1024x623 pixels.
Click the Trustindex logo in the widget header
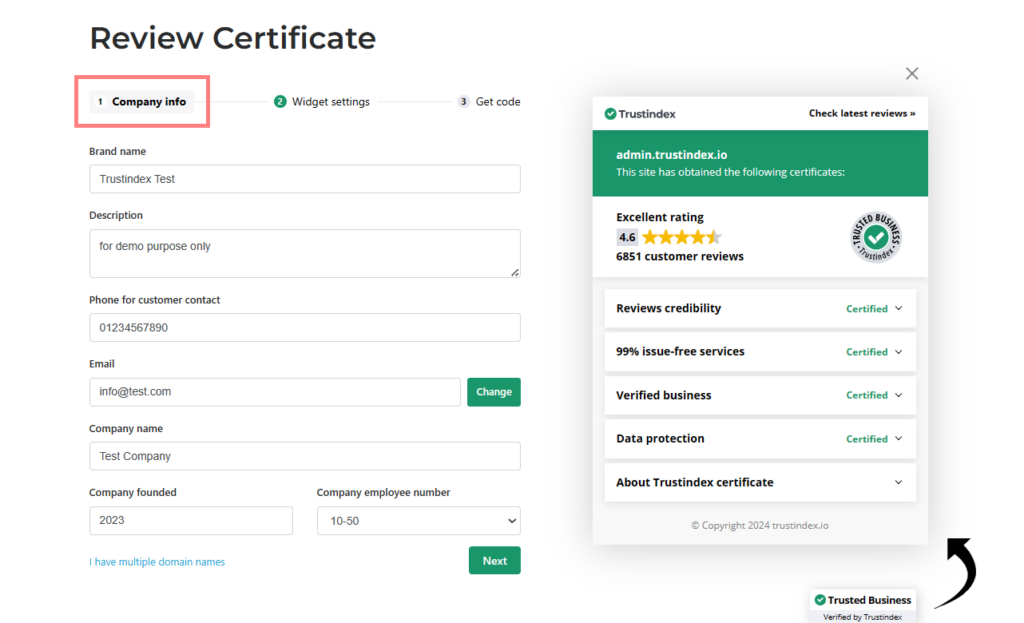pyautogui.click(x=640, y=114)
